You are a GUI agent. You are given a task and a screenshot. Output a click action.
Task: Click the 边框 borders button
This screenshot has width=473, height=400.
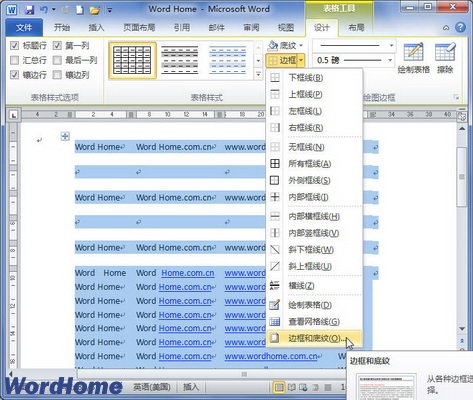coord(282,60)
